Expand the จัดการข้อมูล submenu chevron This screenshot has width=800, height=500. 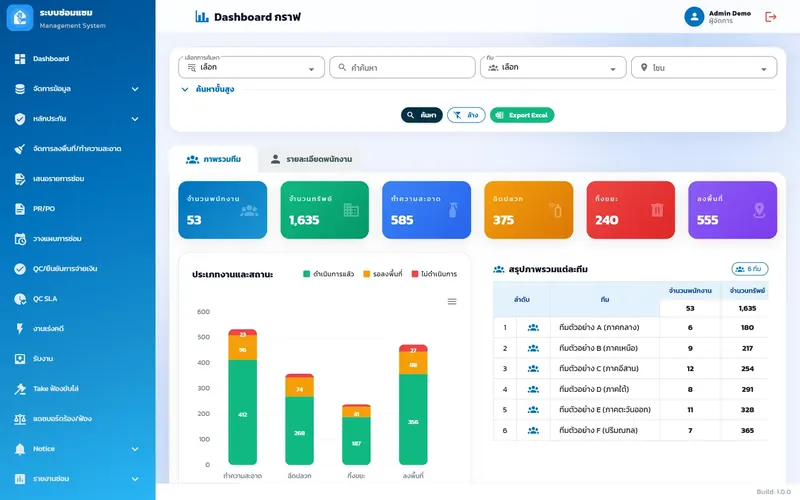click(135, 89)
